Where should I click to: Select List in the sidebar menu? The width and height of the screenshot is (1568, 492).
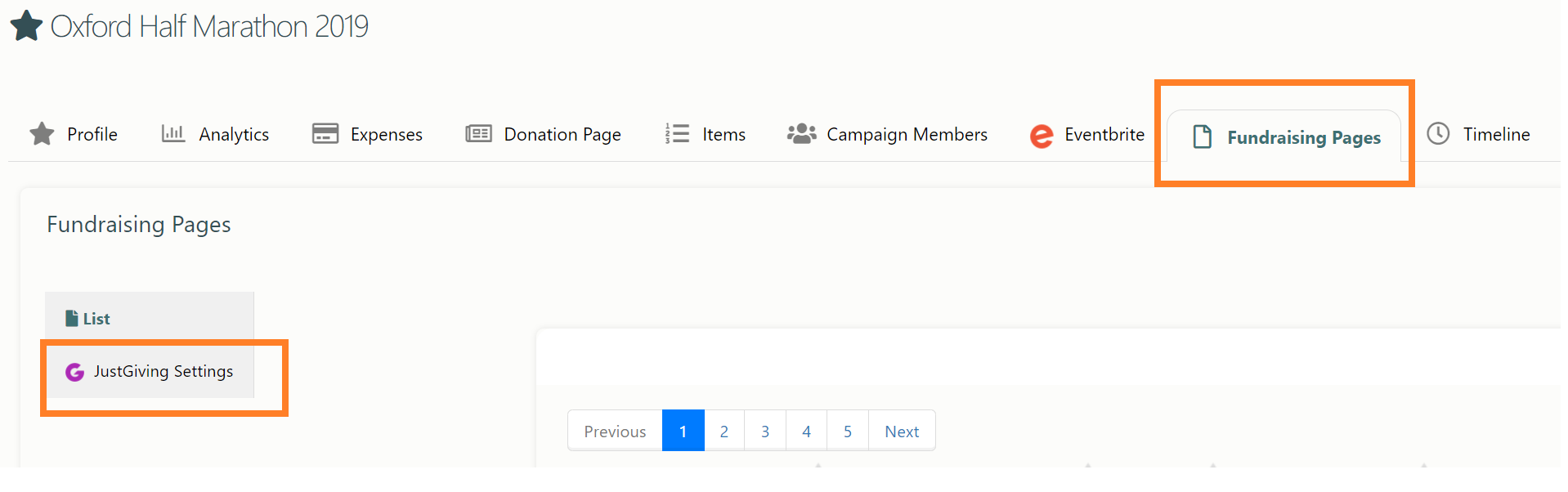point(150,318)
